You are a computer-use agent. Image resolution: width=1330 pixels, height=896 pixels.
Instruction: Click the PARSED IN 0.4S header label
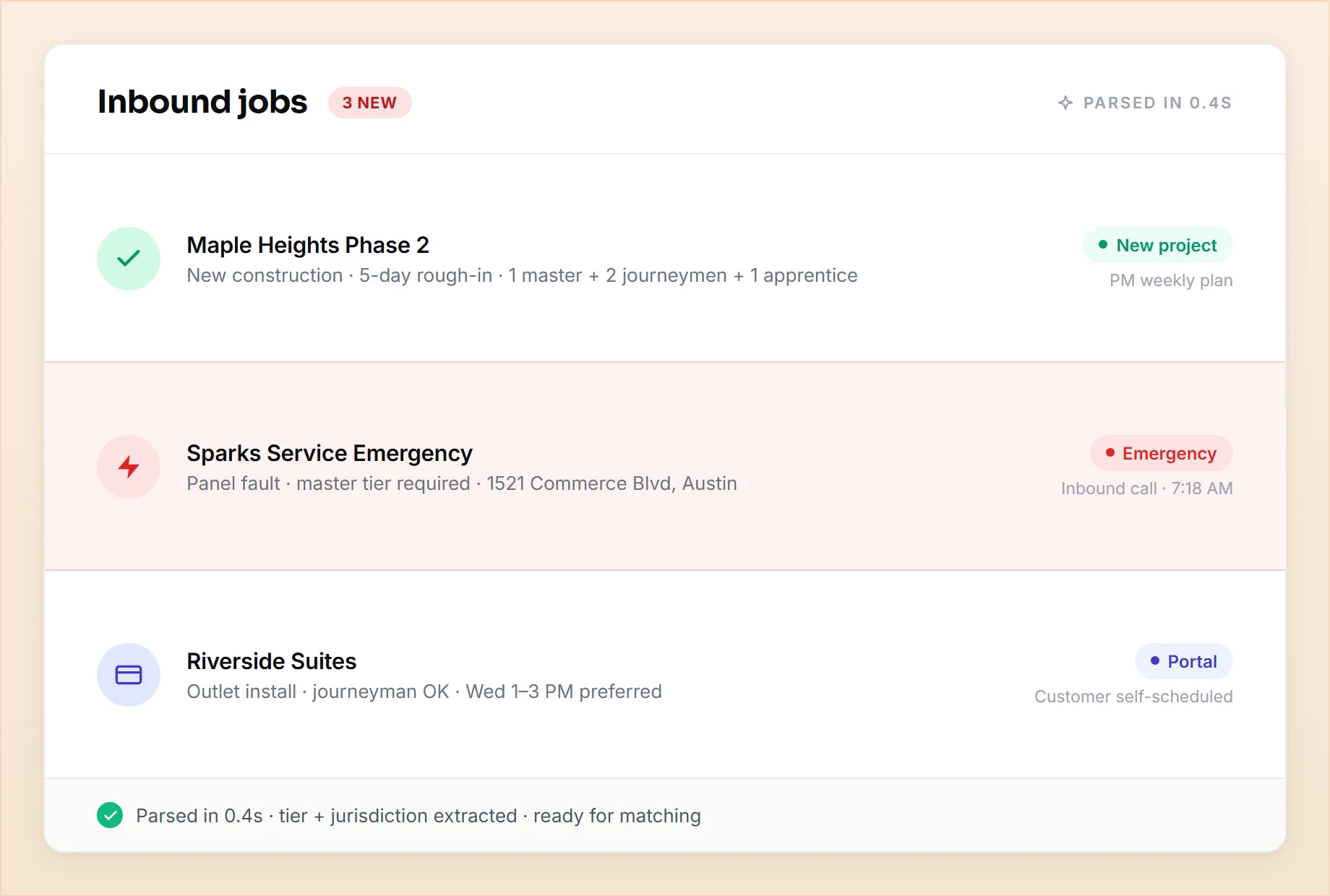coord(1157,103)
